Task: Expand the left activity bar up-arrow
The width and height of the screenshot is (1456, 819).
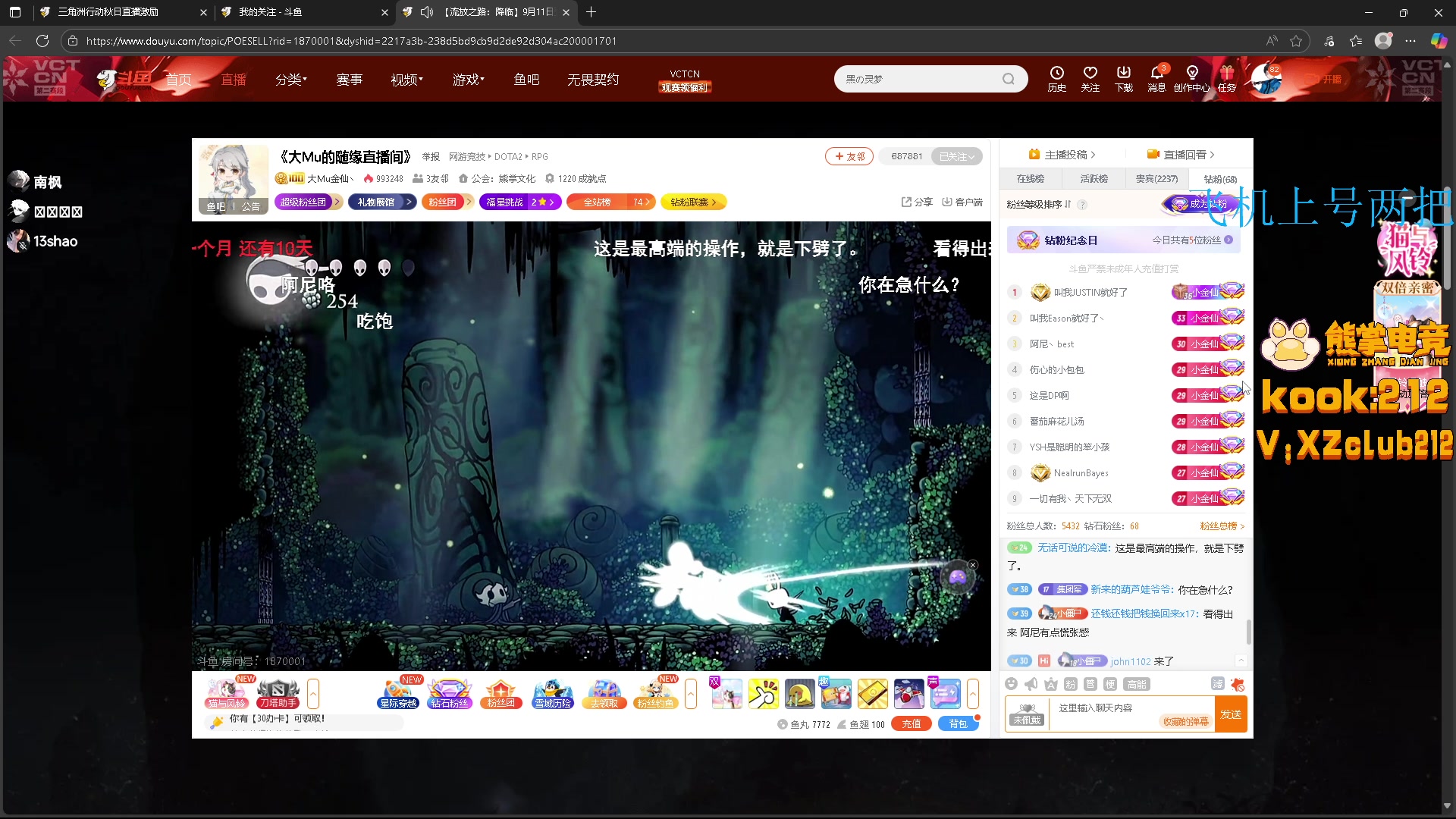Action: (313, 694)
